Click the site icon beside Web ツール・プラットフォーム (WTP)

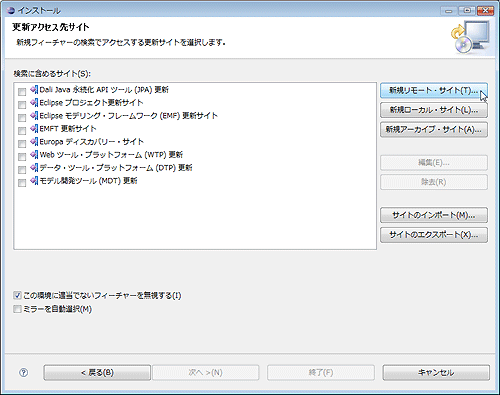click(34, 155)
